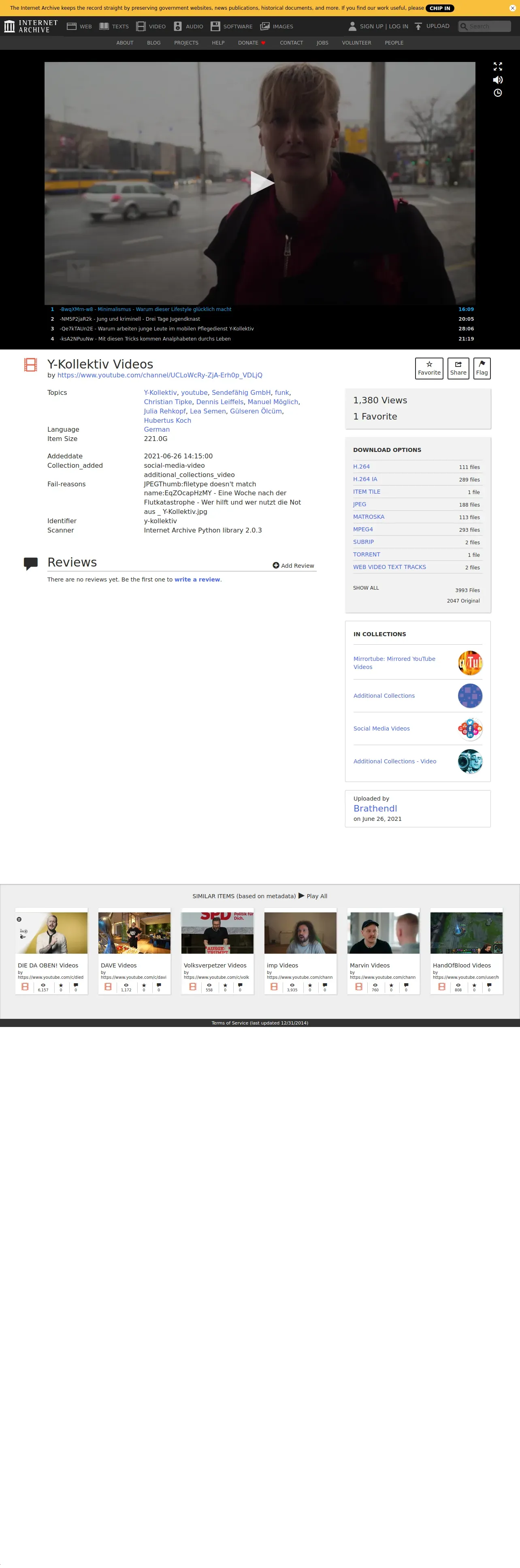This screenshot has height=1568, width=520.
Task: Open imp Videos item
Action: (x=300, y=951)
